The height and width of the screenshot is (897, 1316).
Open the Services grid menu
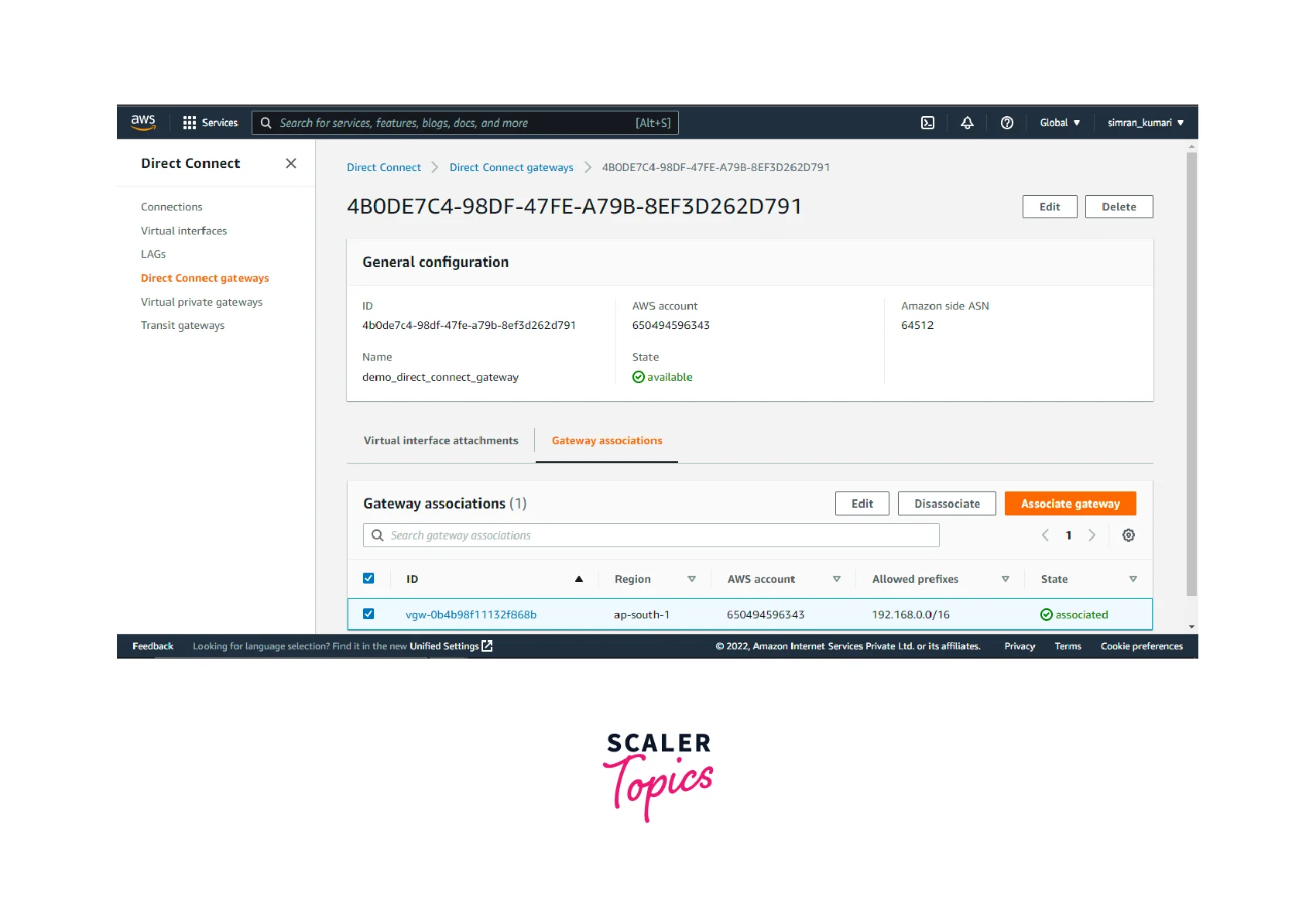click(x=189, y=123)
